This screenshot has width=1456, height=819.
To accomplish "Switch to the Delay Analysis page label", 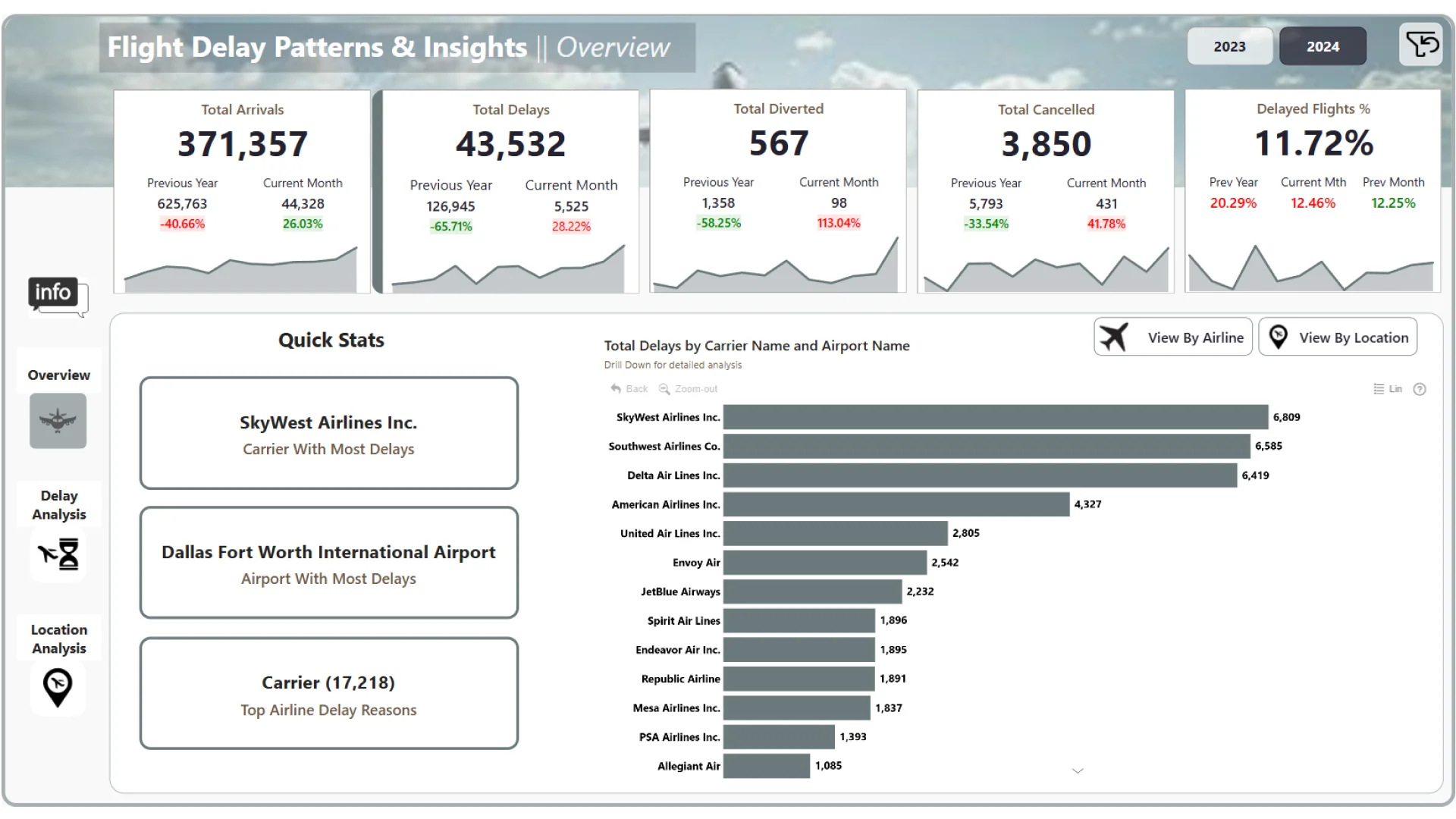I will [58, 504].
